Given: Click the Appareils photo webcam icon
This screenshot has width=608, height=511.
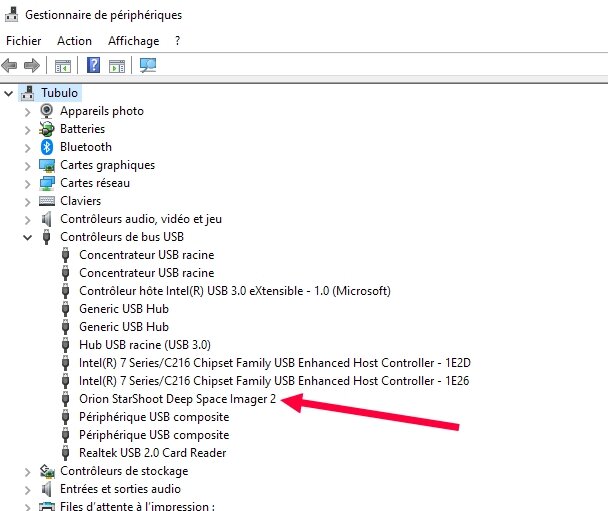Looking at the screenshot, I should click(x=47, y=111).
